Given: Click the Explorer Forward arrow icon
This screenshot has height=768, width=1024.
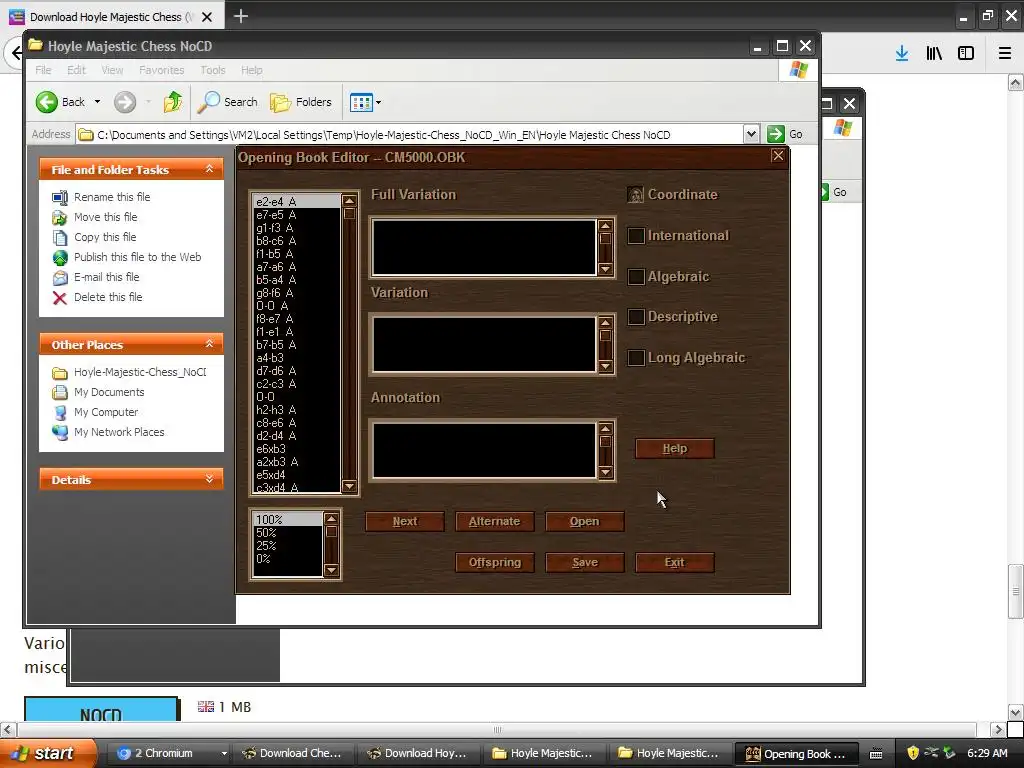Looking at the screenshot, I should pyautogui.click(x=125, y=102).
